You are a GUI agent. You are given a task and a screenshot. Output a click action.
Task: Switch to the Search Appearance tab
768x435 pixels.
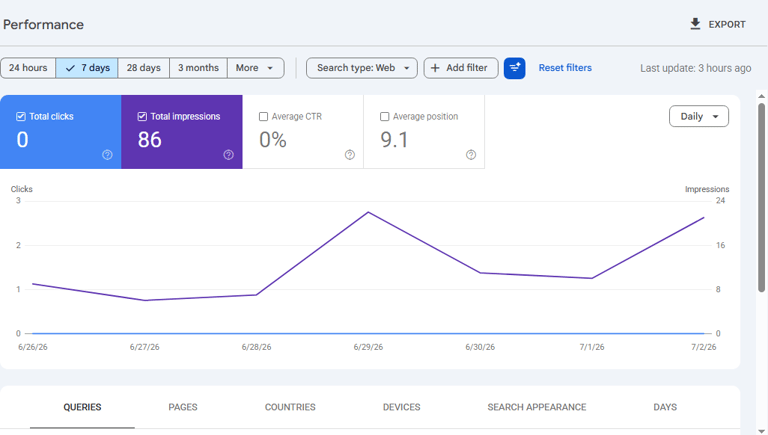[537, 407]
